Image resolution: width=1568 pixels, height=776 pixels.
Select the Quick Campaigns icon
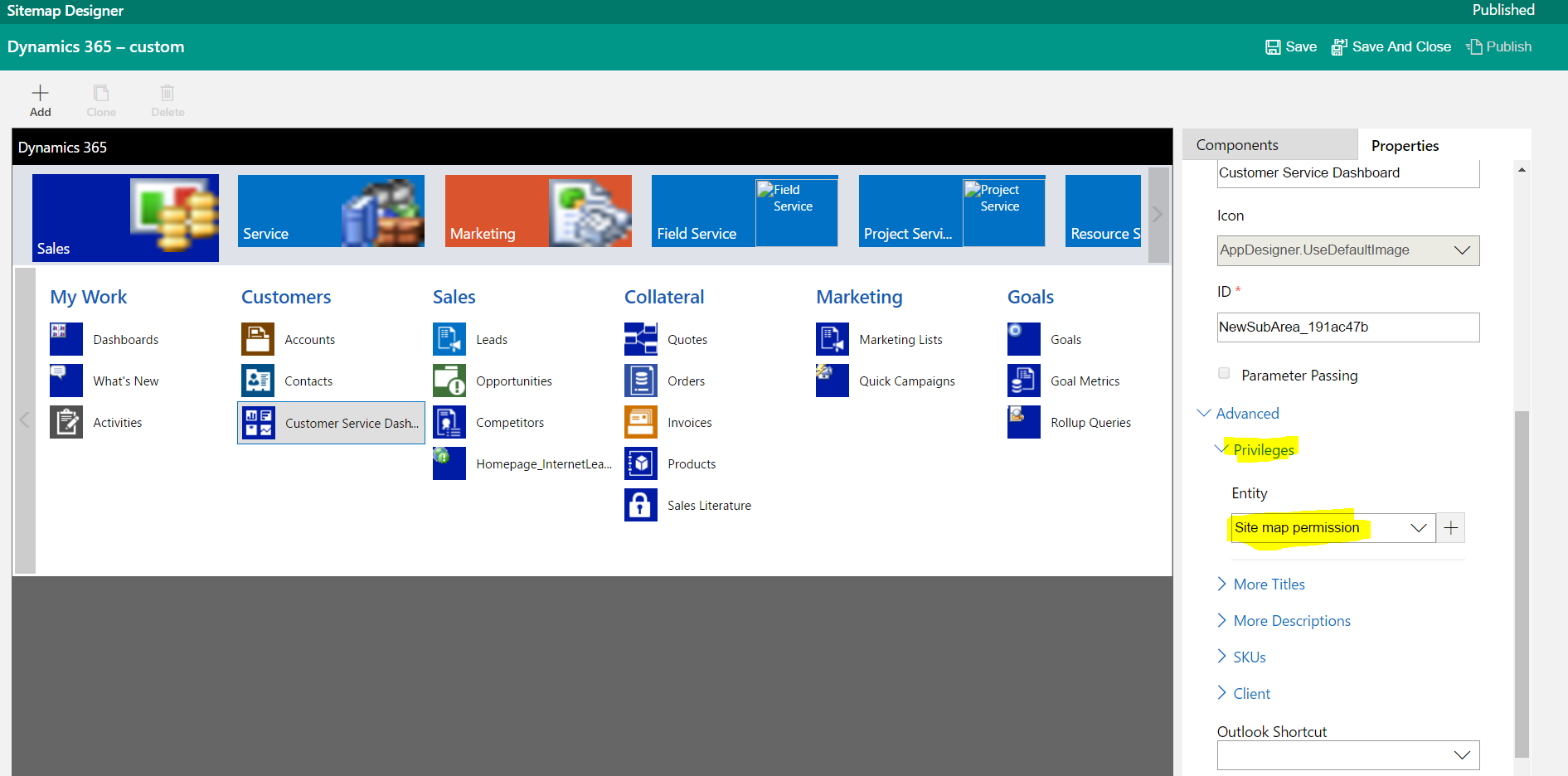(832, 380)
